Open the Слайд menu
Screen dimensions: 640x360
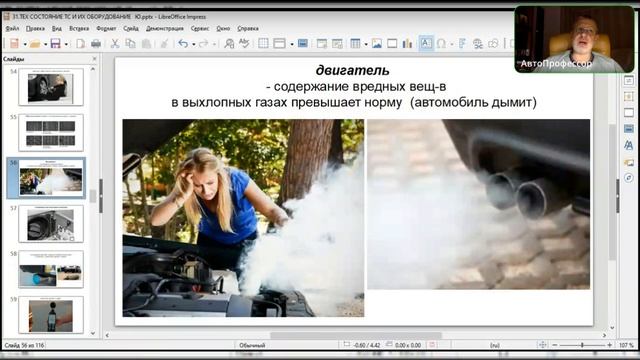click(x=131, y=29)
